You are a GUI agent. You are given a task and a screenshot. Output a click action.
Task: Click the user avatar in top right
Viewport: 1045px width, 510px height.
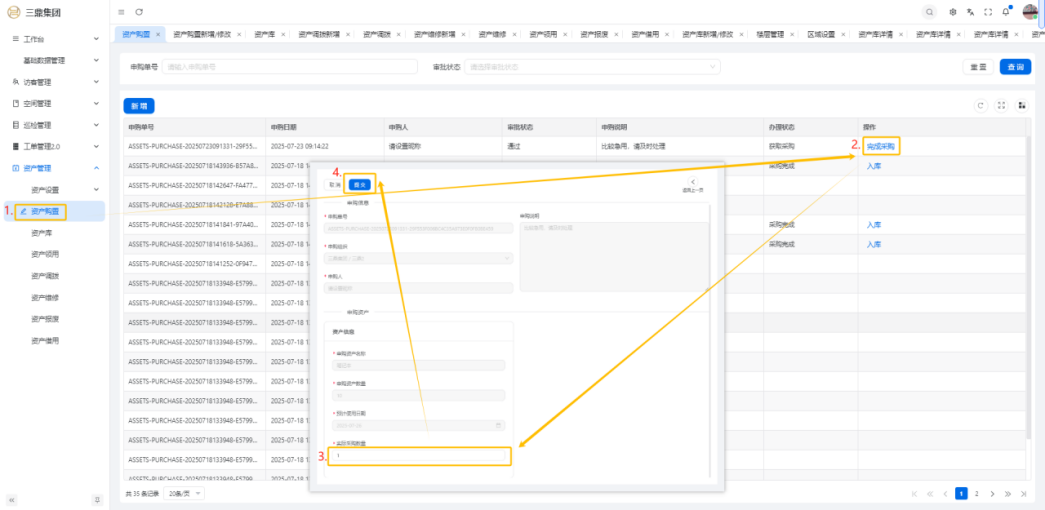[x=1030, y=12]
